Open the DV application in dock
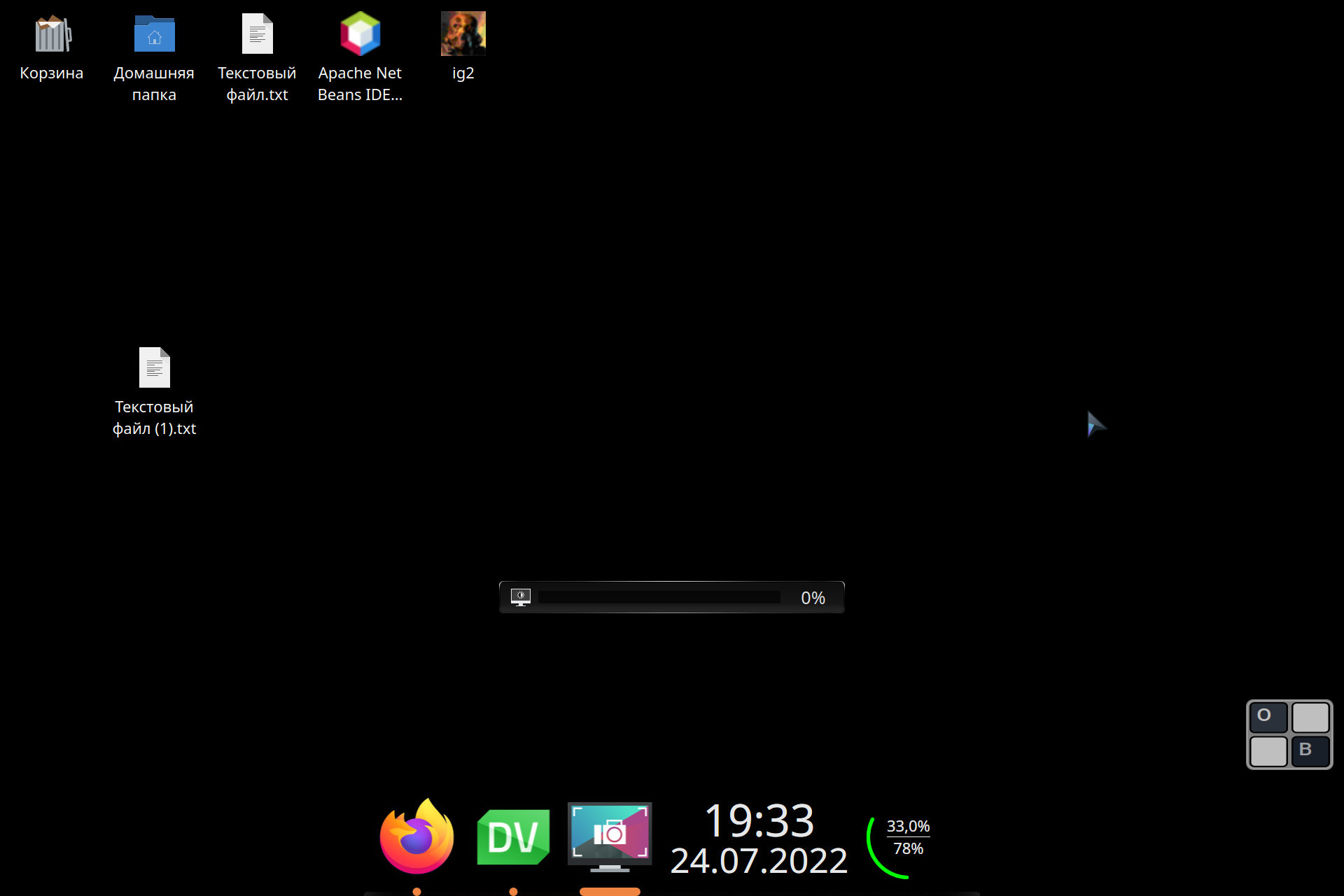The height and width of the screenshot is (896, 1344). (513, 837)
